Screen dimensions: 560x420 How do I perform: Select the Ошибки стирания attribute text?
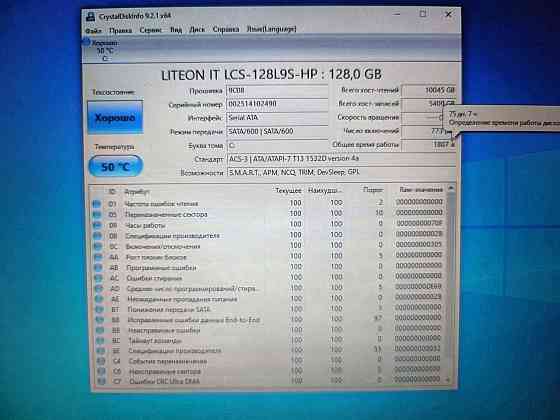[x=154, y=278]
